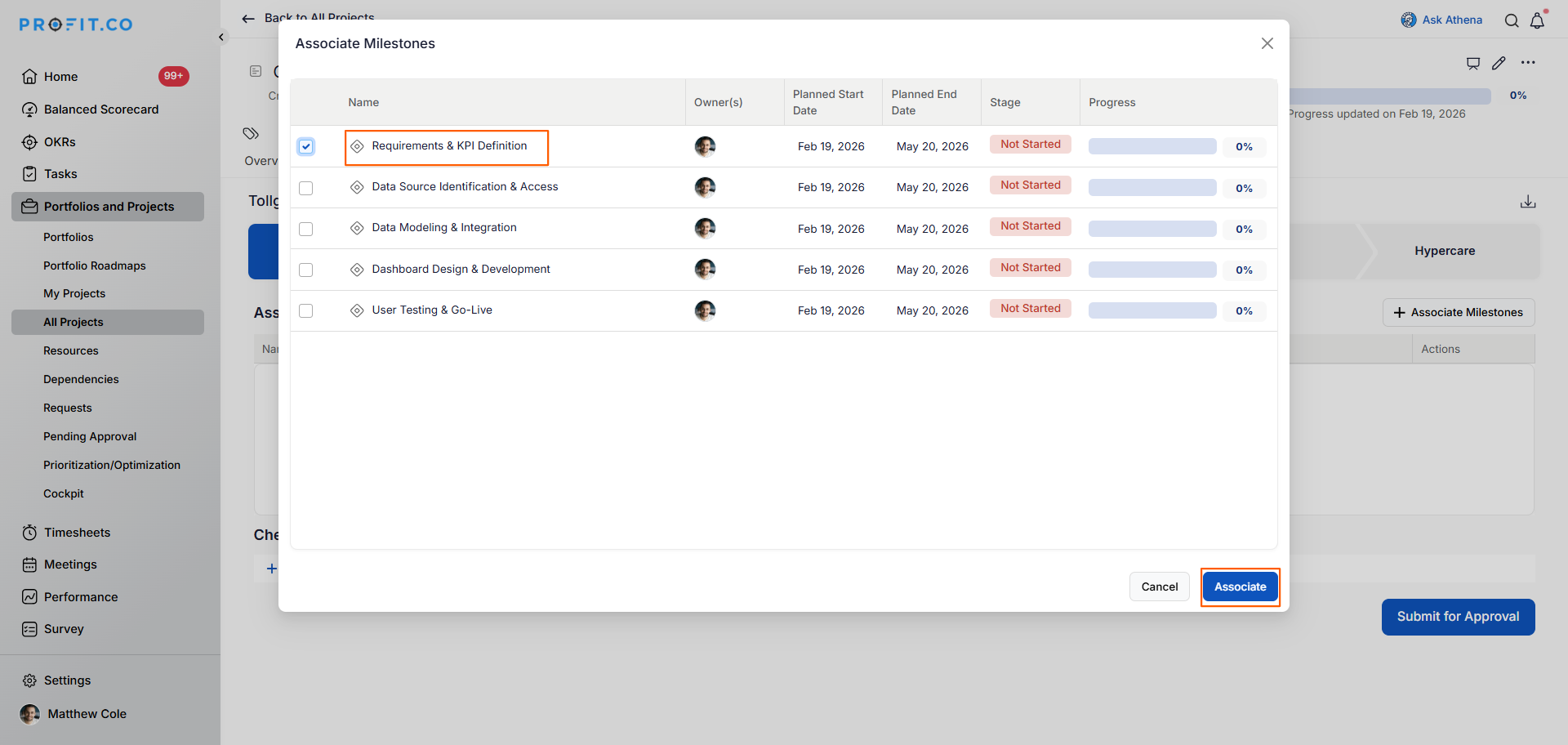Open the comments icon in header
The width and height of the screenshot is (1568, 745).
[x=1473, y=63]
